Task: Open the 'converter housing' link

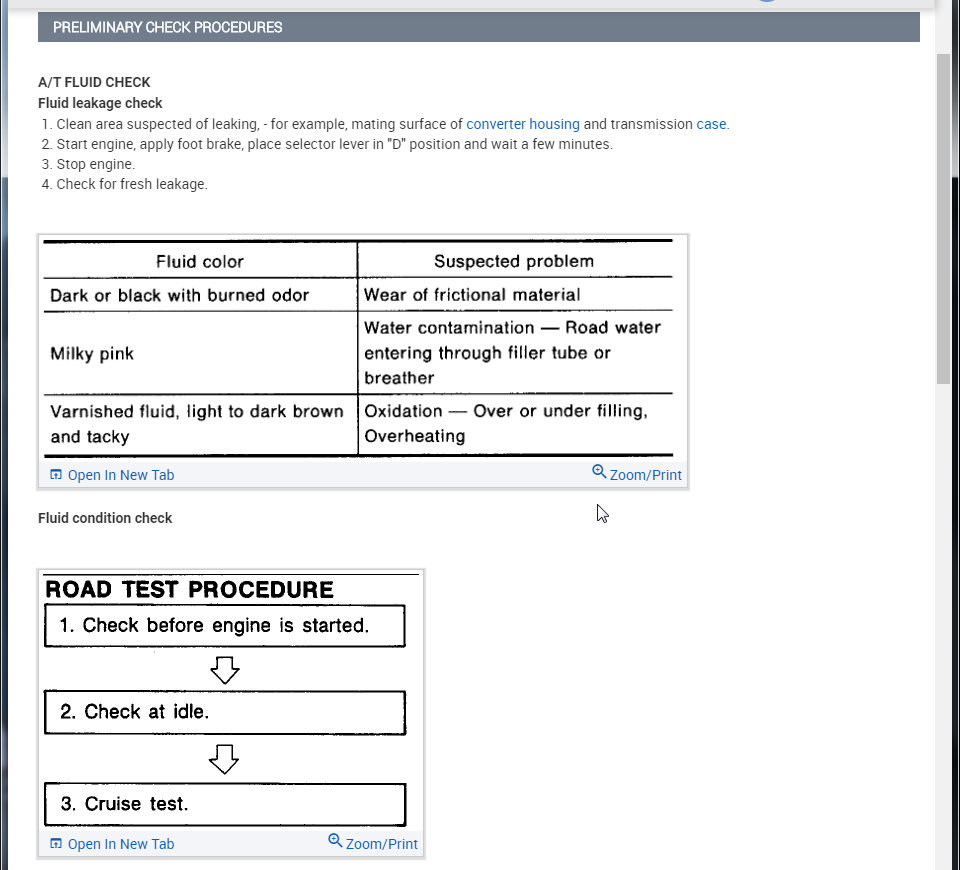Action: pyautogui.click(x=523, y=124)
